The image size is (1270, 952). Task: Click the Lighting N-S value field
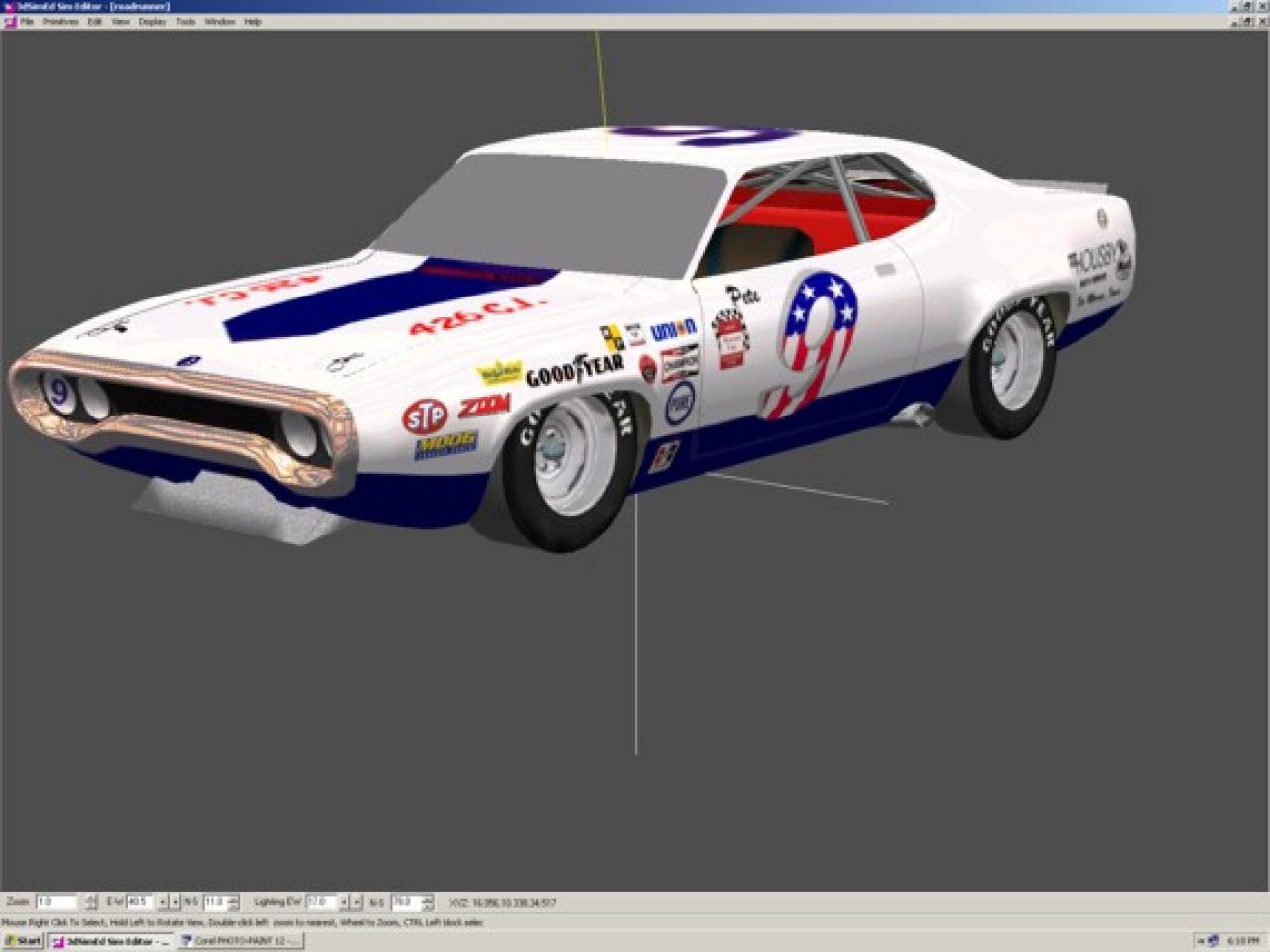click(x=404, y=902)
